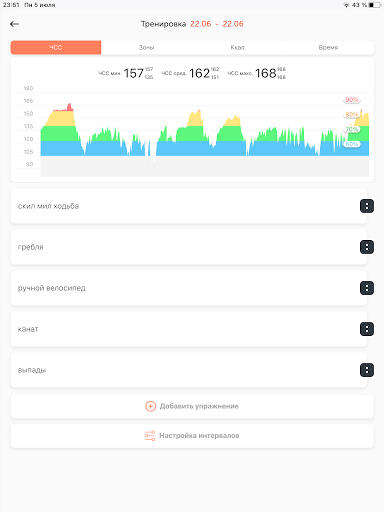Go back with the arrow icon
Image resolution: width=384 pixels, height=512 pixels.
click(x=14, y=24)
